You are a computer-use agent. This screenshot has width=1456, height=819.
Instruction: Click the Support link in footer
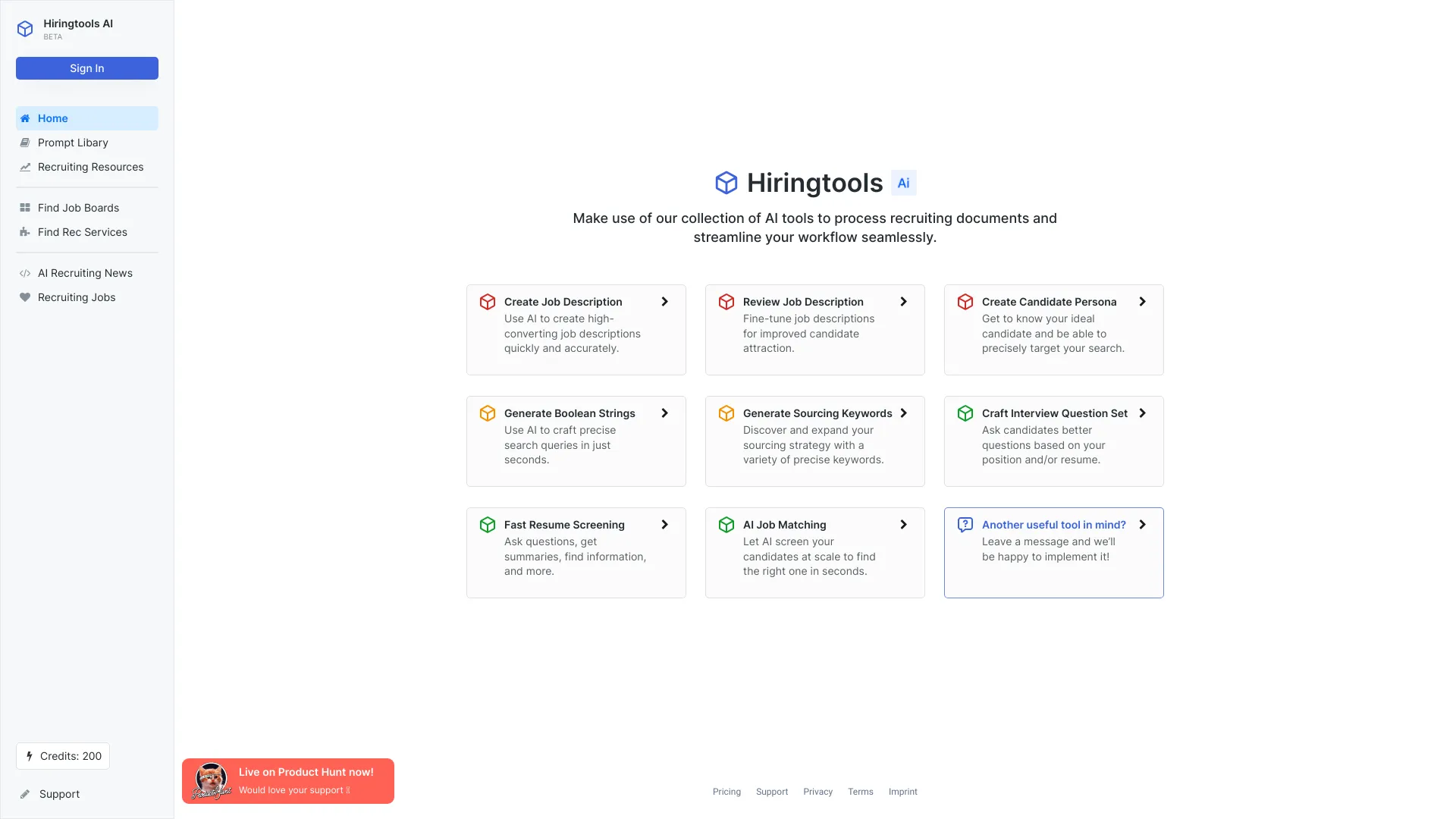772,791
